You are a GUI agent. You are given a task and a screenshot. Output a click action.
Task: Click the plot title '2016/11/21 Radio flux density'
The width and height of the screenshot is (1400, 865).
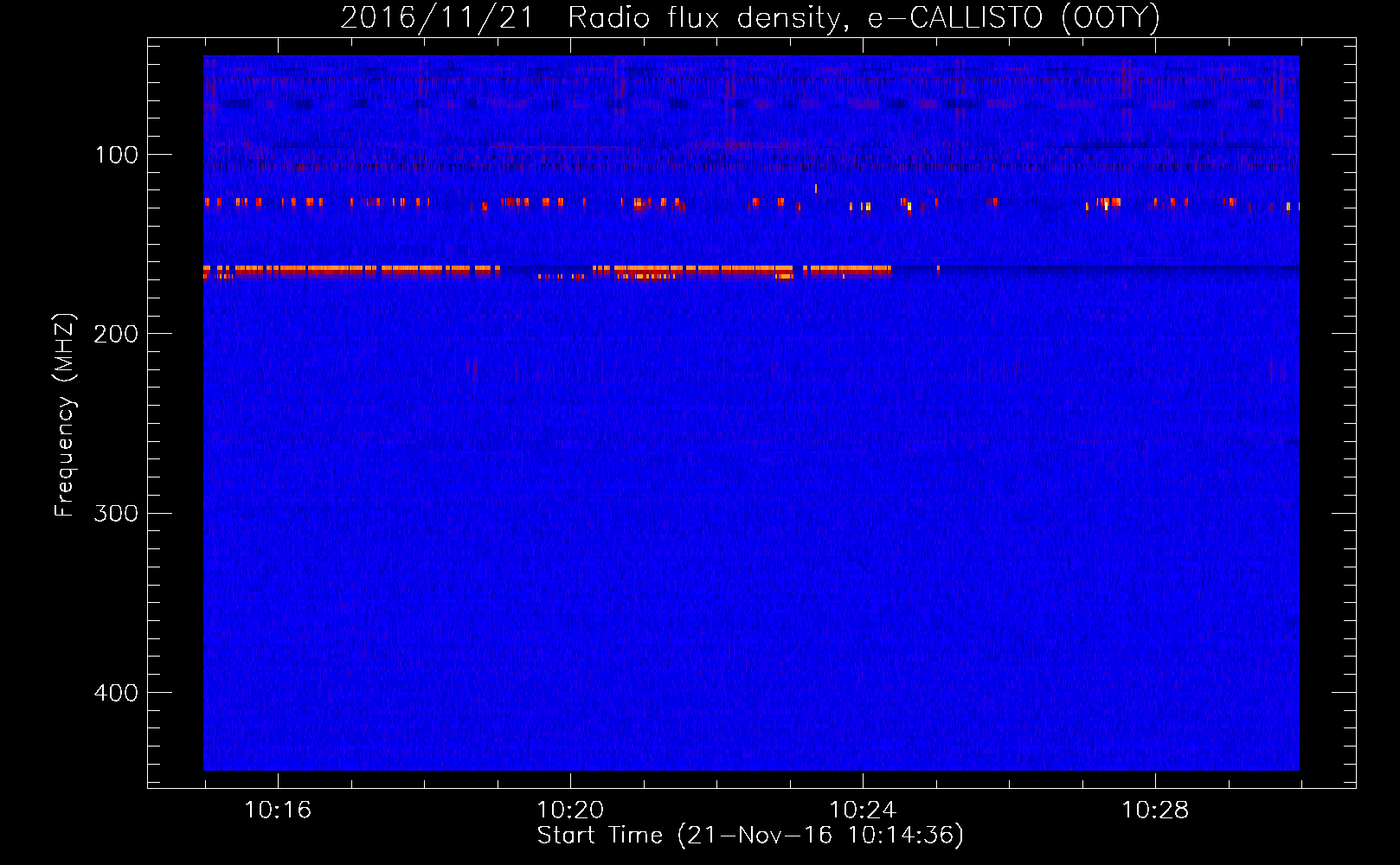pyautogui.click(x=750, y=17)
